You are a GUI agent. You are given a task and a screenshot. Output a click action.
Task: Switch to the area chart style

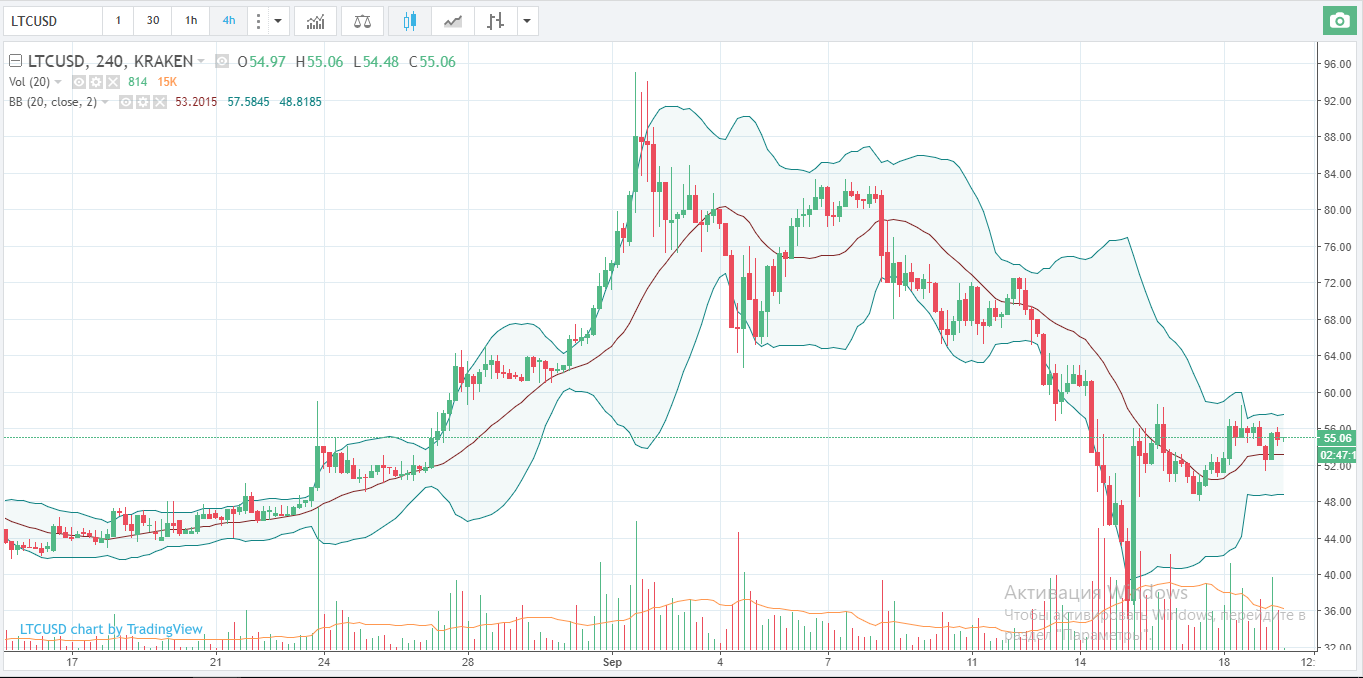(453, 21)
